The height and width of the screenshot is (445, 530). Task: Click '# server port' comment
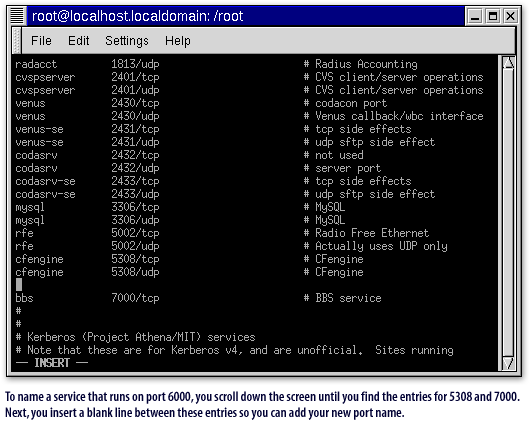(342, 168)
